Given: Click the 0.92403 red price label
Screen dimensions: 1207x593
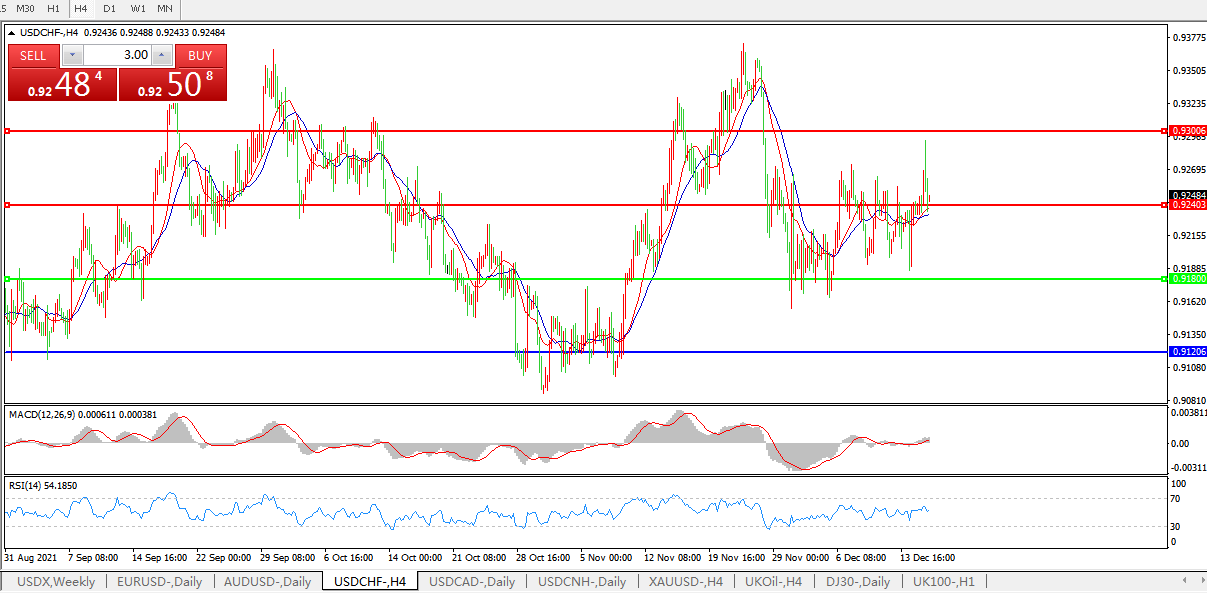Looking at the screenshot, I should tap(1188, 205).
